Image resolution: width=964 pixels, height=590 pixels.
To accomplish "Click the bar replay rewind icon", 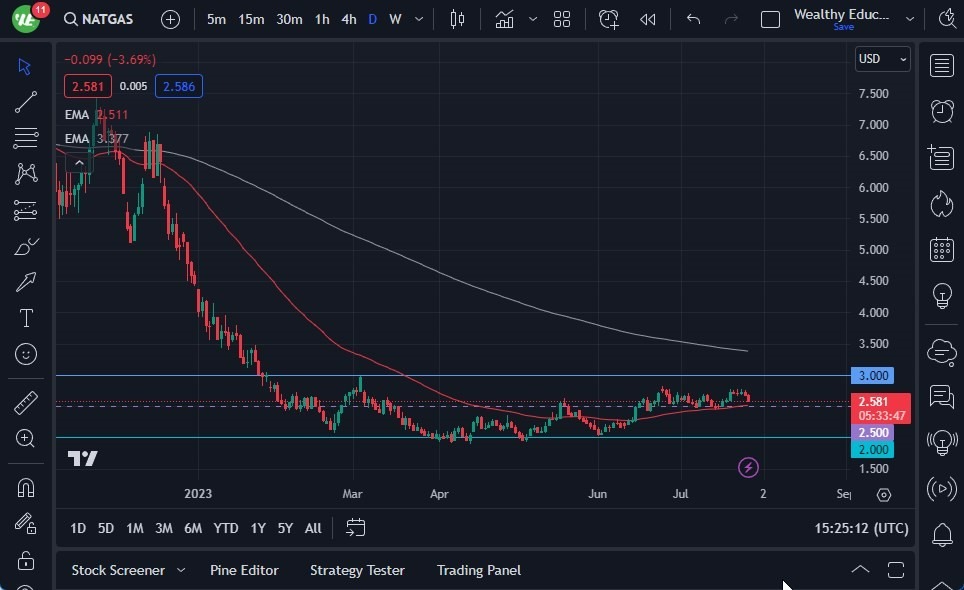I will 648,19.
